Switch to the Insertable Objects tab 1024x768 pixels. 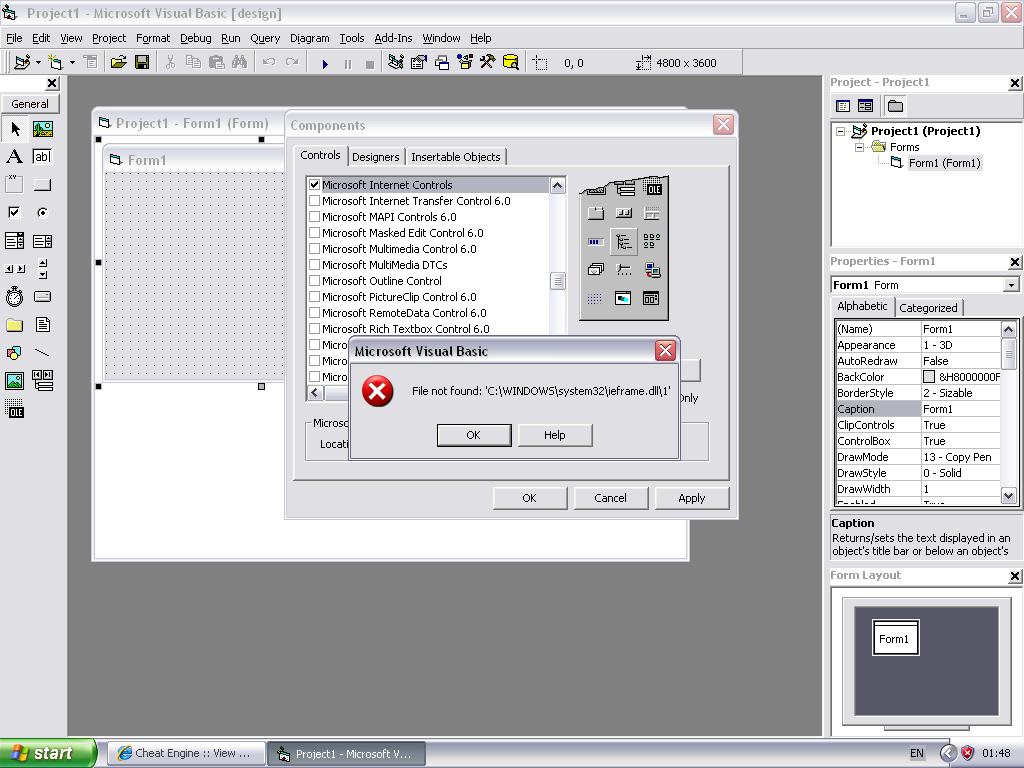tap(455, 157)
